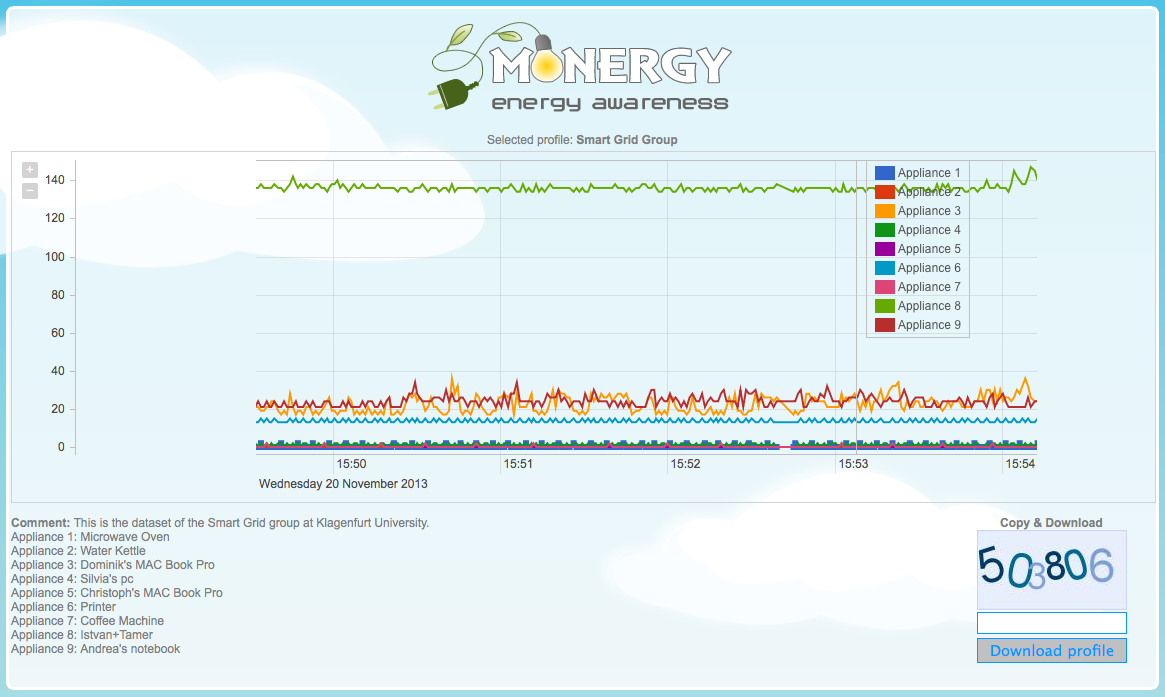Click the 60 y-axis value
Screen dimensions: 1165x697
(58, 333)
